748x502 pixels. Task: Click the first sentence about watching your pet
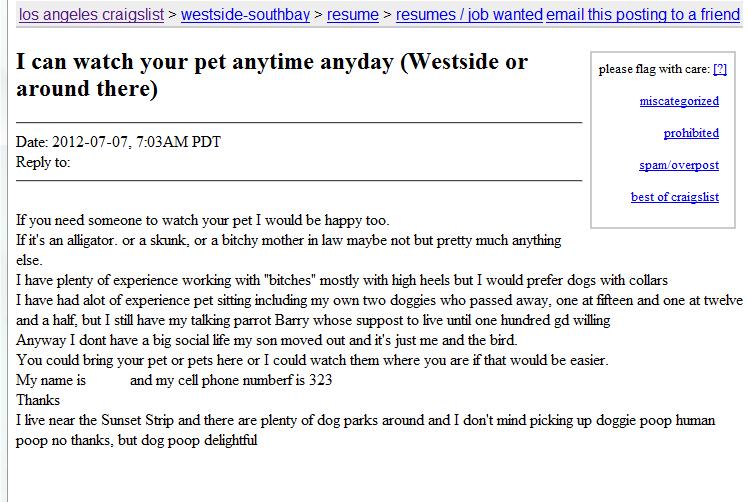tap(203, 220)
